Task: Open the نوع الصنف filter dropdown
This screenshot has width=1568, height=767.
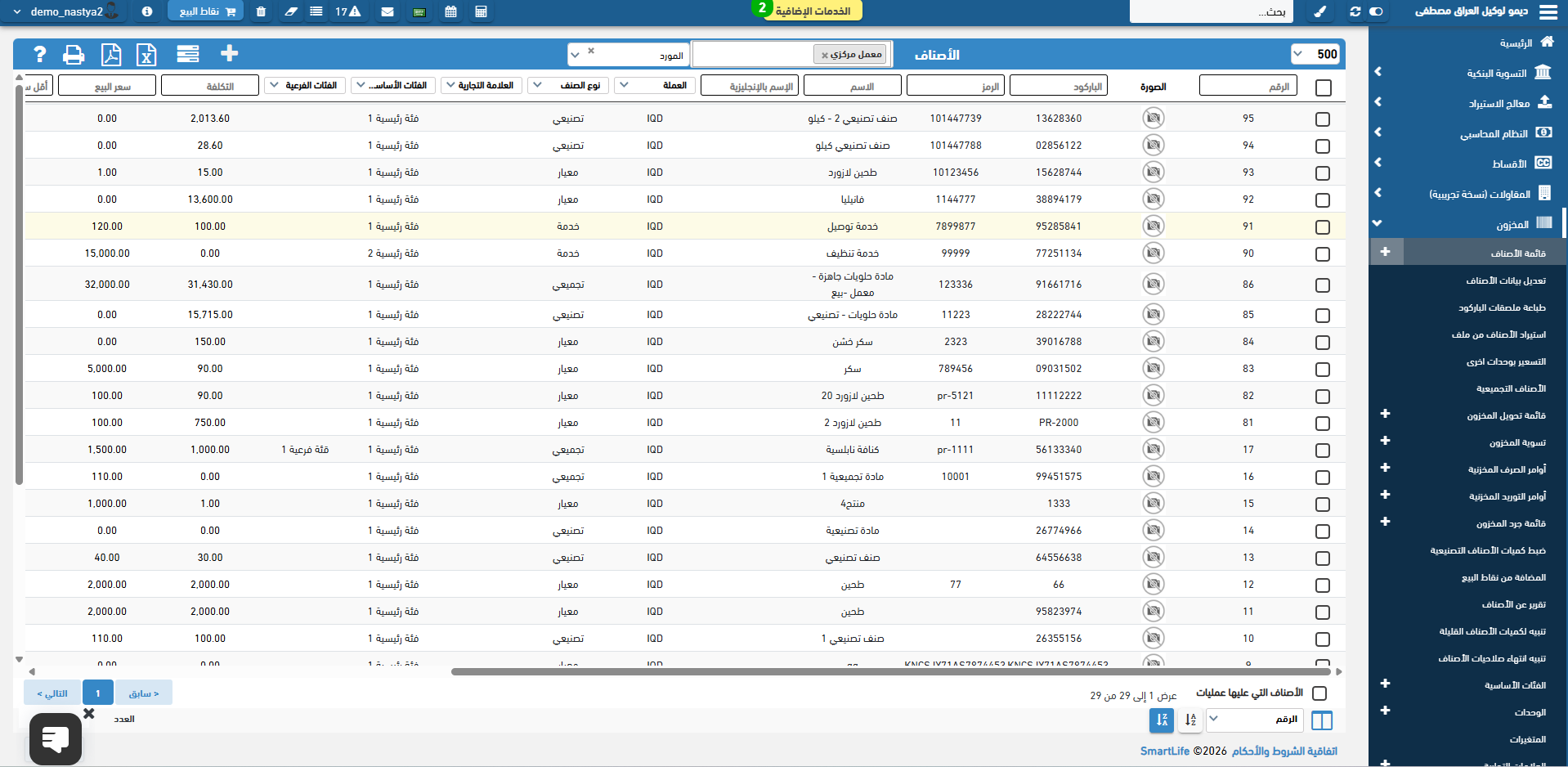Action: click(x=568, y=85)
